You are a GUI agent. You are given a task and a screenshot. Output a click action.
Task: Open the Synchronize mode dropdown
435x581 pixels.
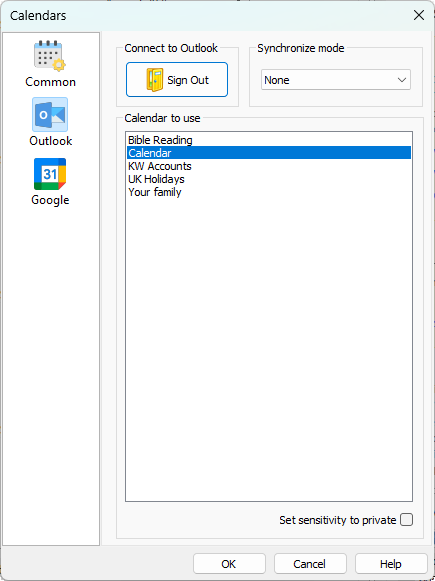pyautogui.click(x=336, y=80)
